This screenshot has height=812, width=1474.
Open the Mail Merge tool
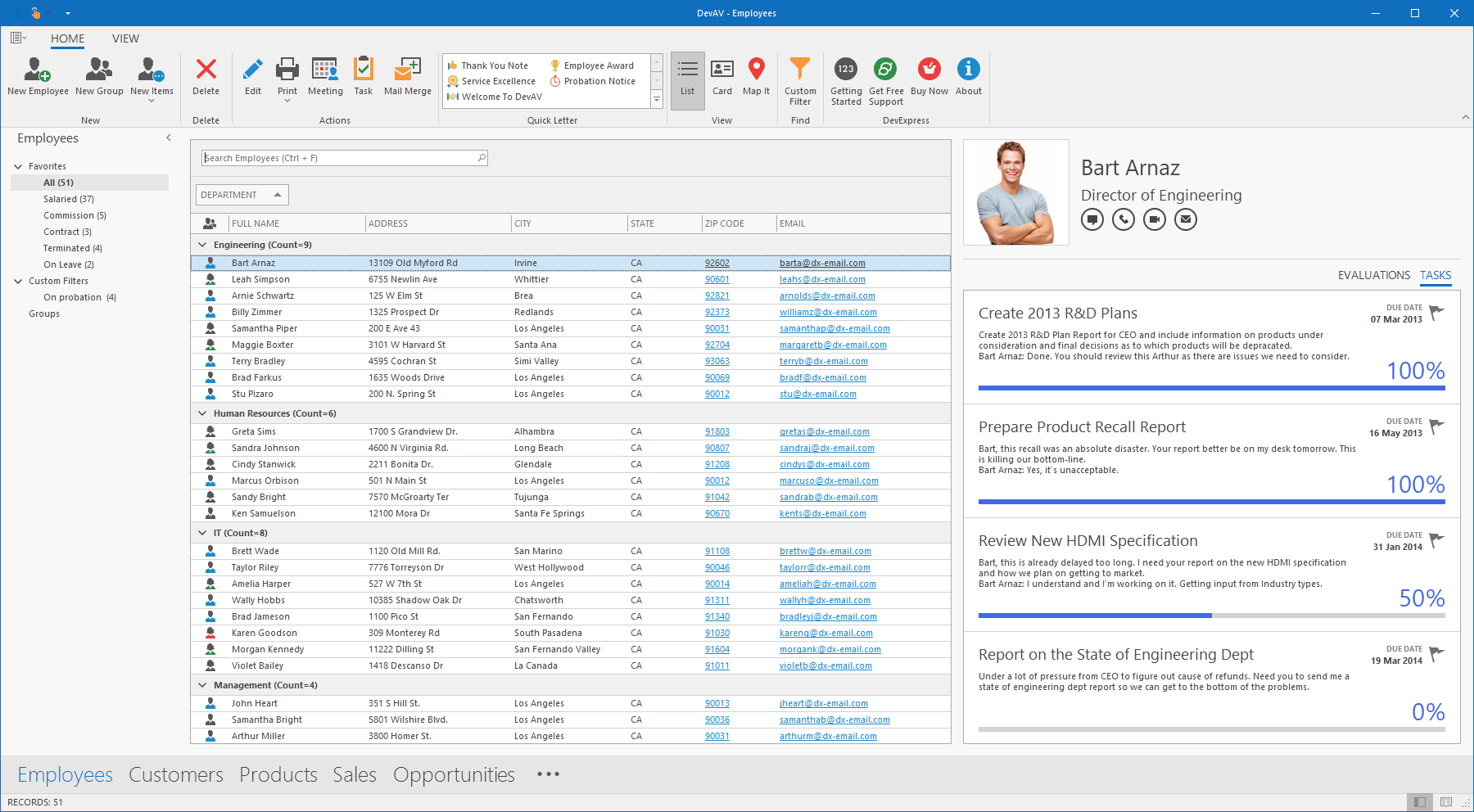(x=407, y=70)
